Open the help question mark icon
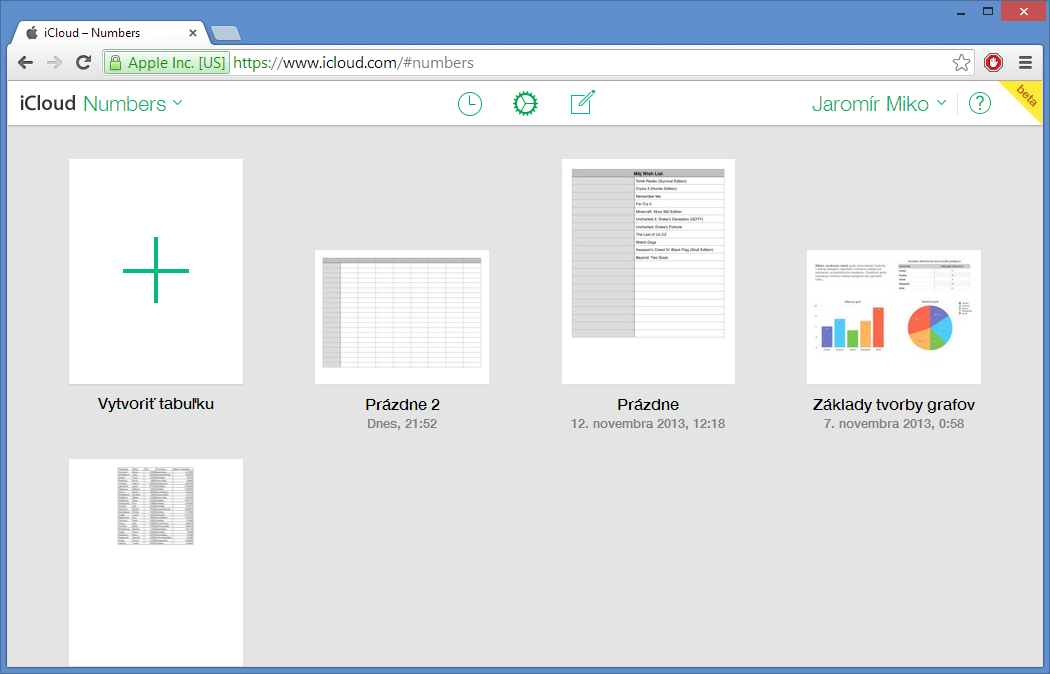 pyautogui.click(x=980, y=104)
